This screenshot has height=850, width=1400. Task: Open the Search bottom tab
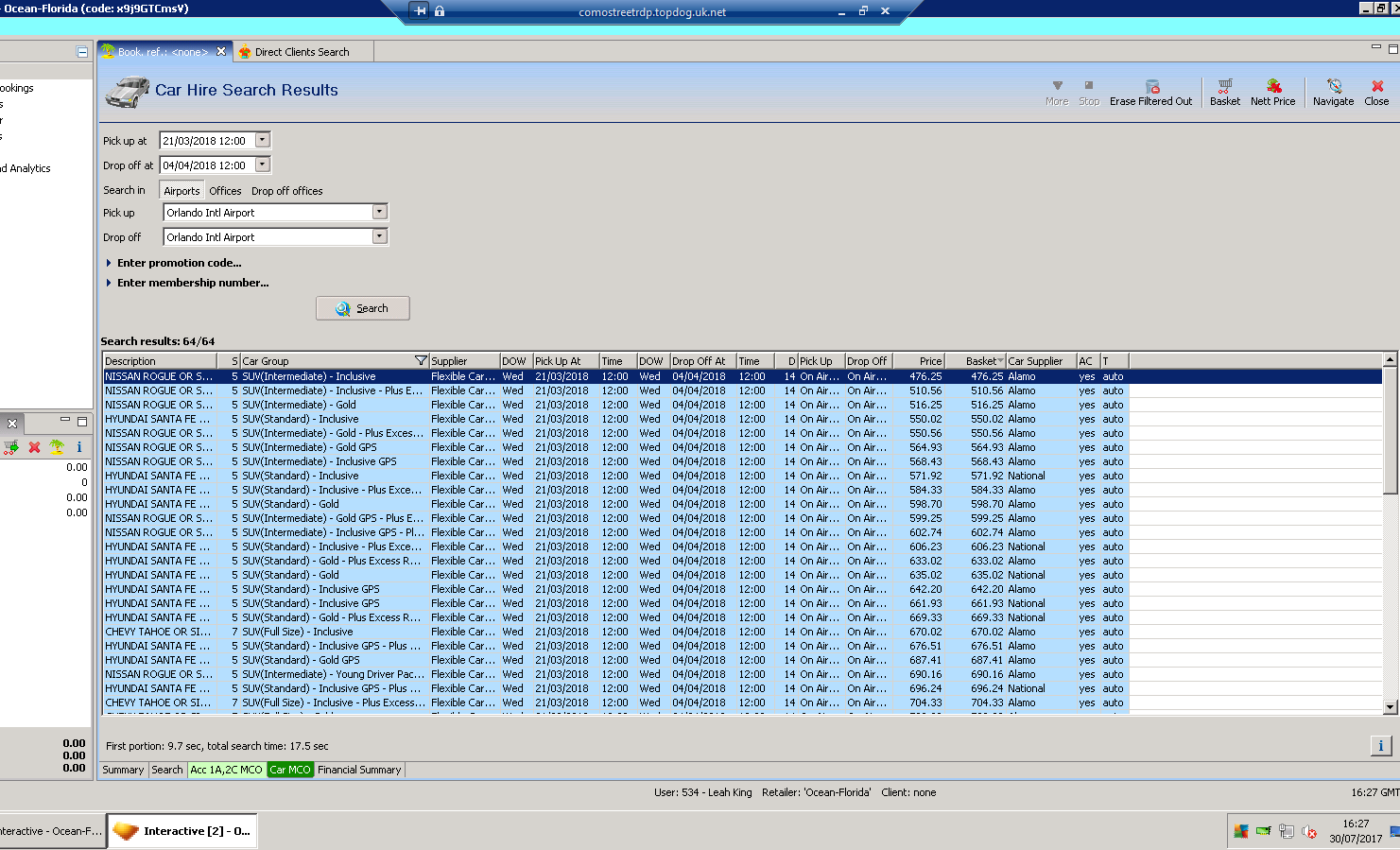click(167, 770)
